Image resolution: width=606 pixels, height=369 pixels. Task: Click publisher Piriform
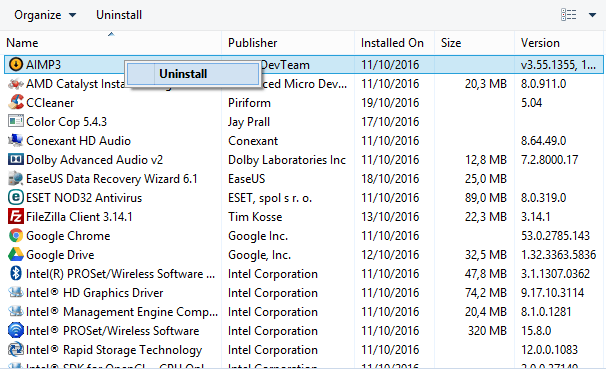tap(249, 103)
